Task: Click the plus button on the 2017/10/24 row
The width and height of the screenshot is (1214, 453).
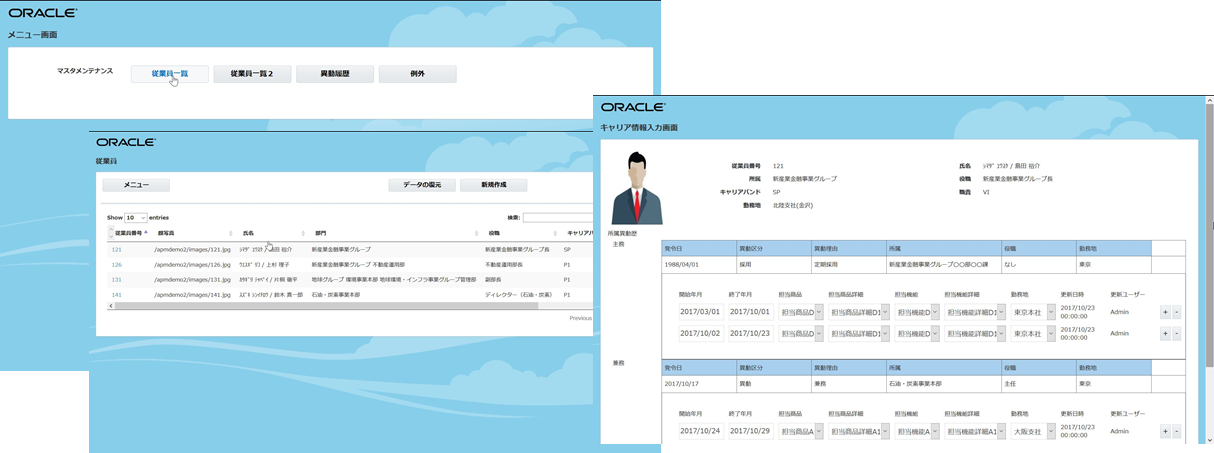Action: coord(1164,431)
